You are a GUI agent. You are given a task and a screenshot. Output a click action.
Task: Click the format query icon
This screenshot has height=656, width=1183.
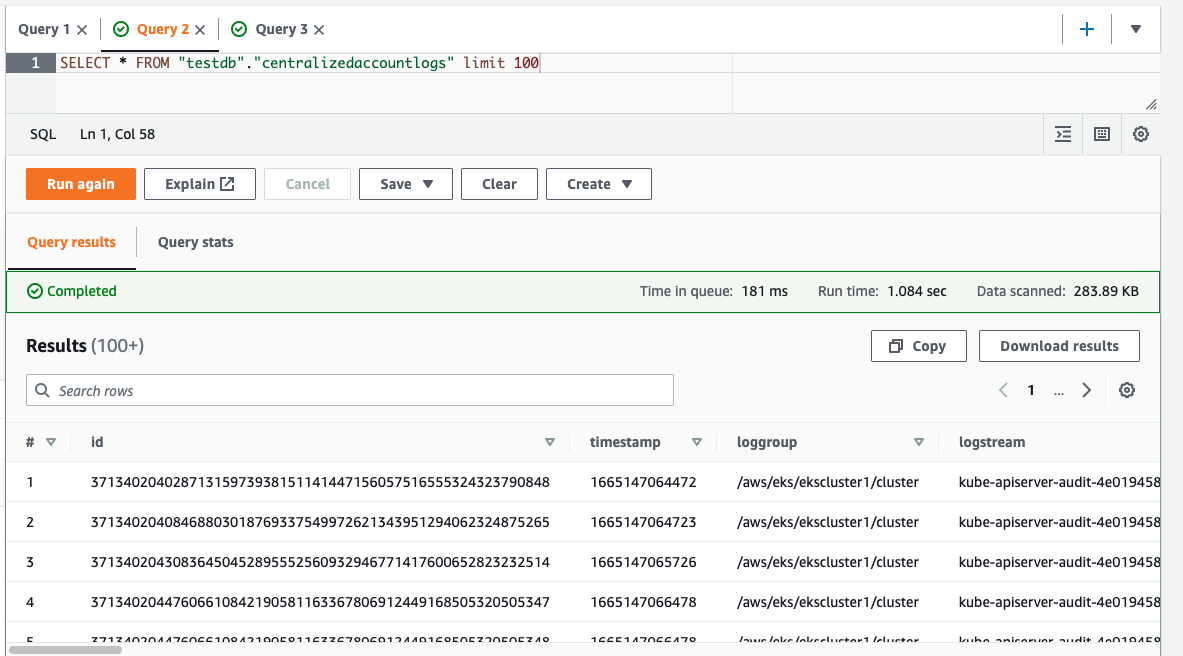point(1063,134)
